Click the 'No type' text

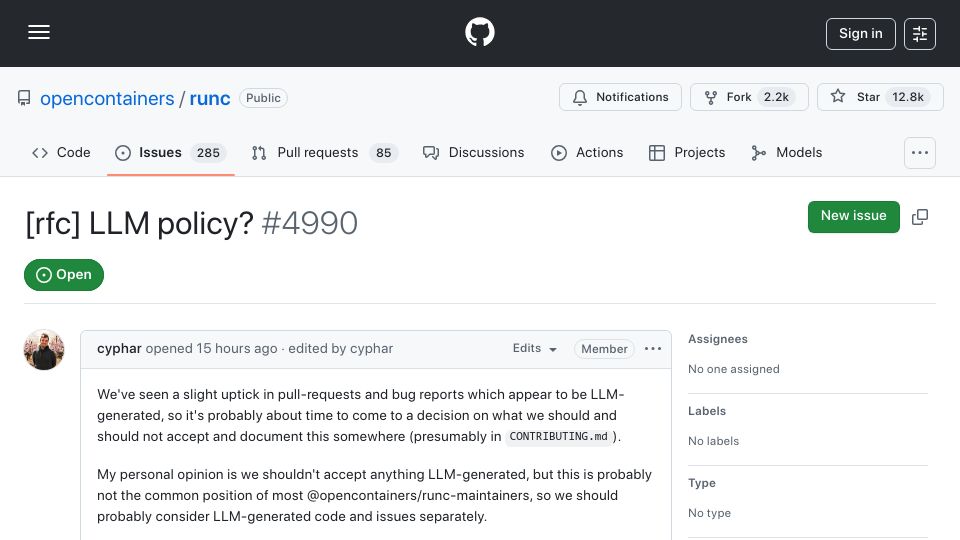(709, 513)
